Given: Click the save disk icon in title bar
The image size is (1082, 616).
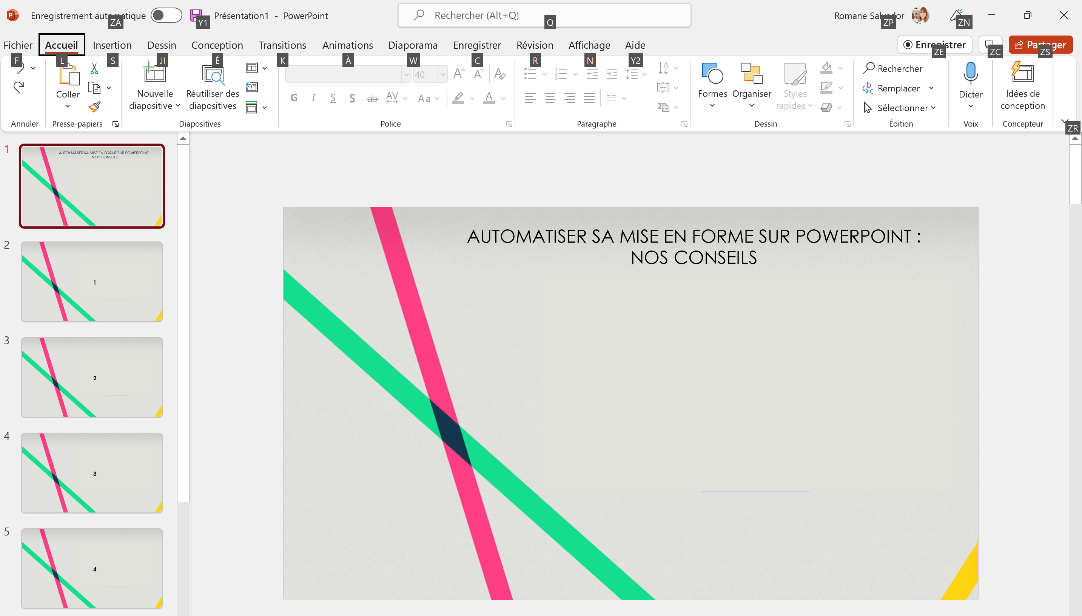Looking at the screenshot, I should pos(197,15).
